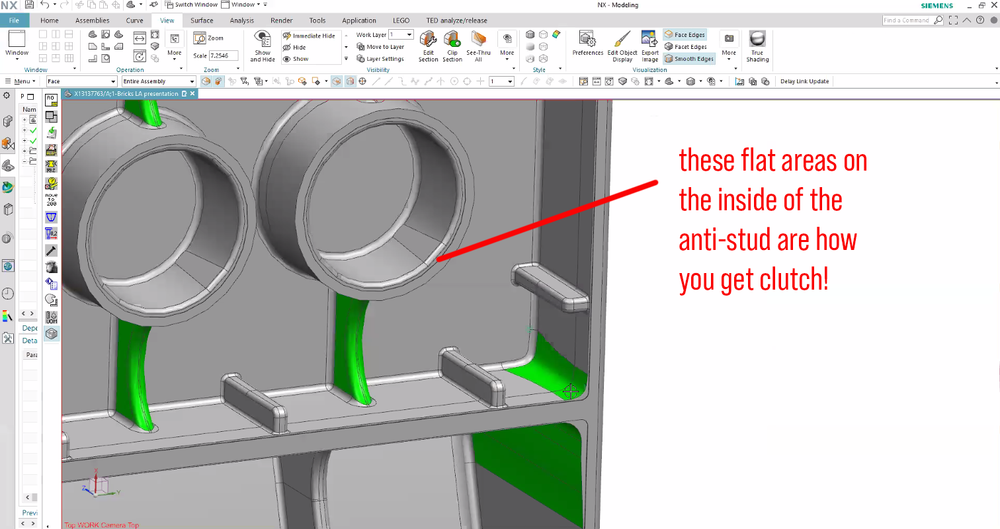Open the Face selection filter dropdown
Screen dimensions: 1000x529
[x=81, y=81]
